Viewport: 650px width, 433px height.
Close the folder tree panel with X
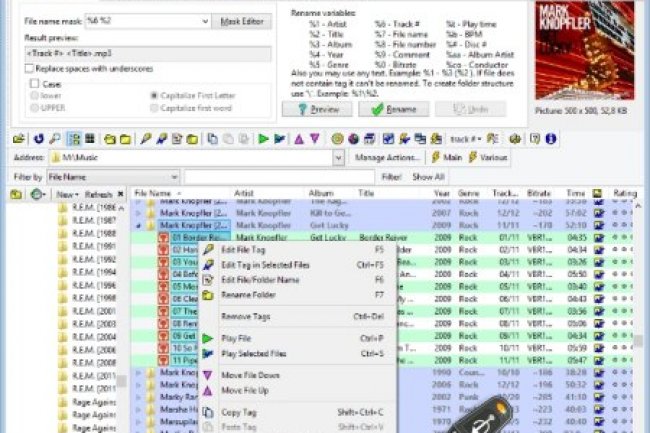(120, 194)
